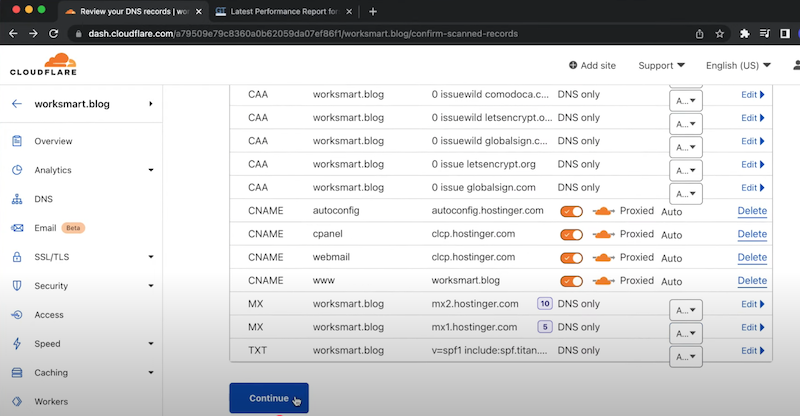800x416 pixels.
Task: Open TTL dropdown for issuewild globalsign row
Action: click(x=686, y=147)
